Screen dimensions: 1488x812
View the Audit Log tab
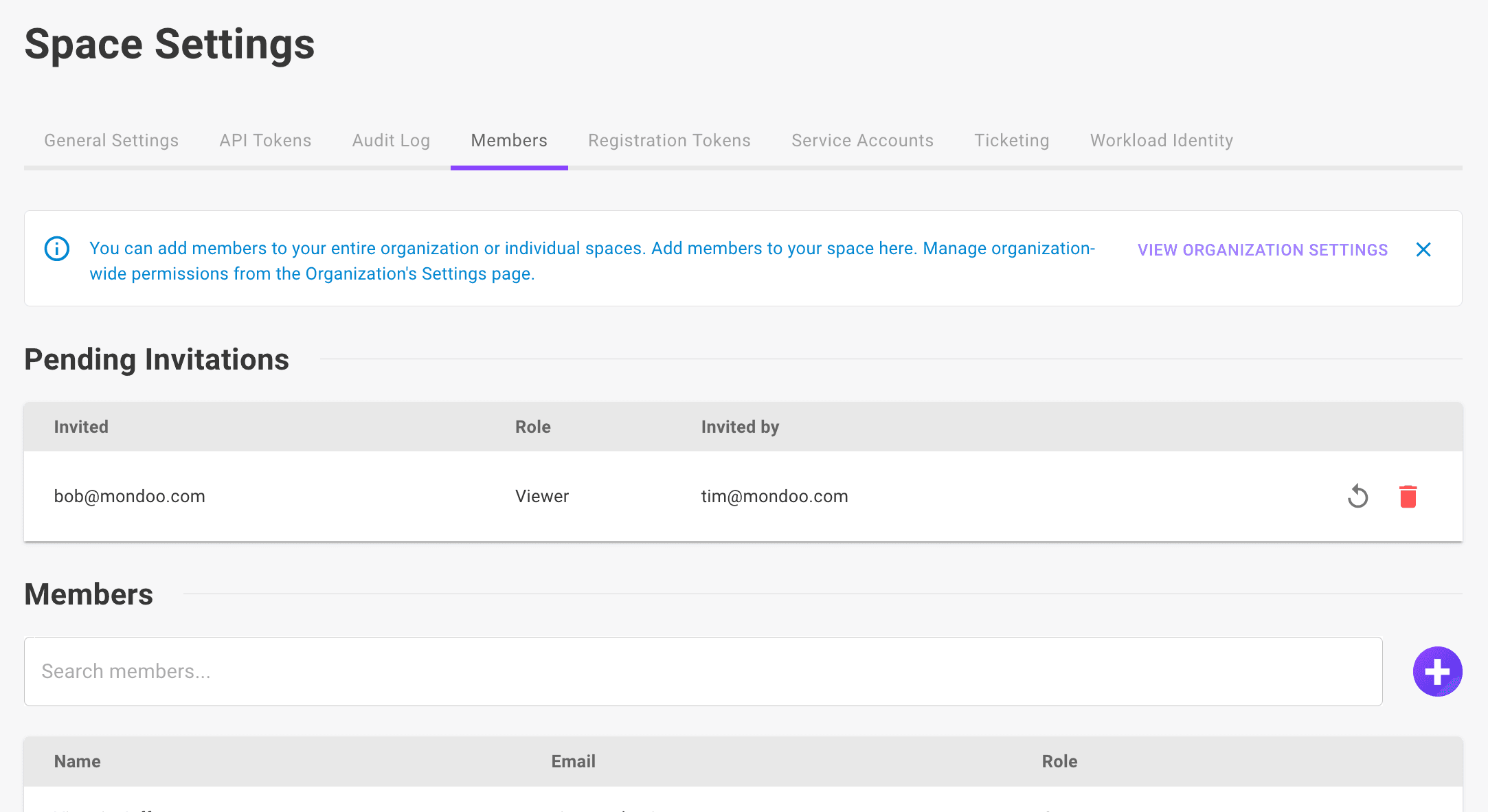(391, 140)
